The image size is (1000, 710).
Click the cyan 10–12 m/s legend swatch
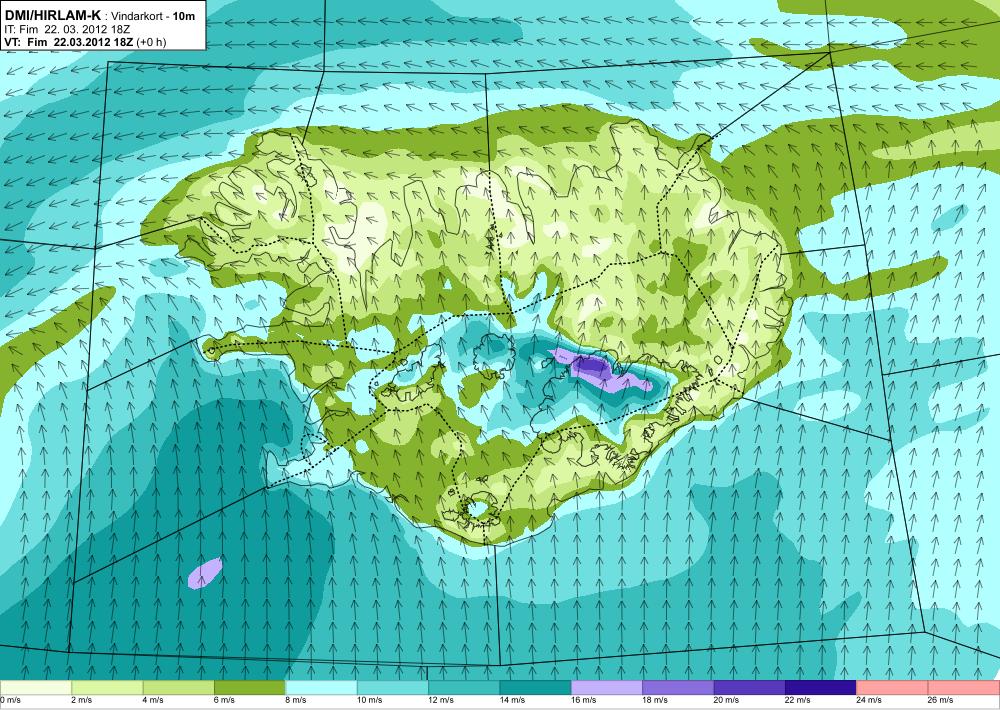pyautogui.click(x=392, y=688)
